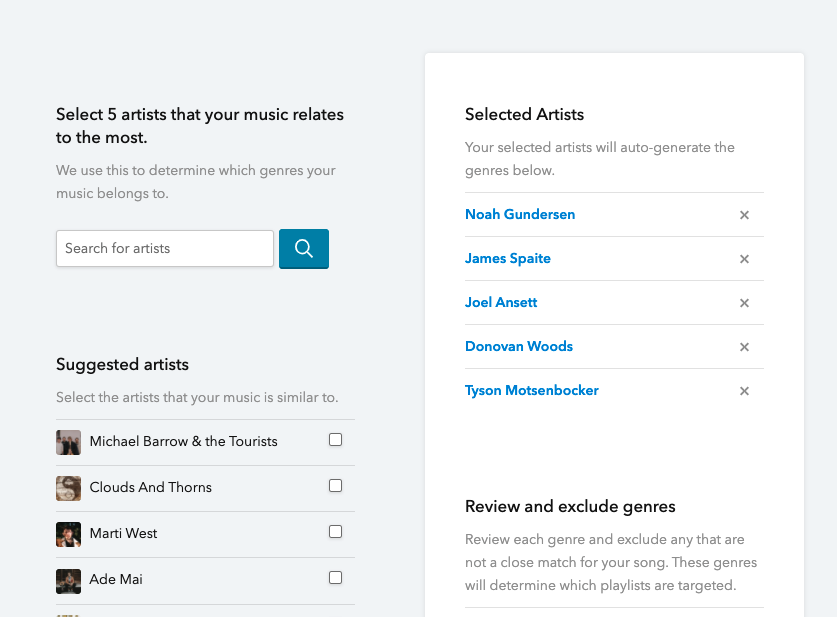Focus the Search for artists field

[x=165, y=249]
